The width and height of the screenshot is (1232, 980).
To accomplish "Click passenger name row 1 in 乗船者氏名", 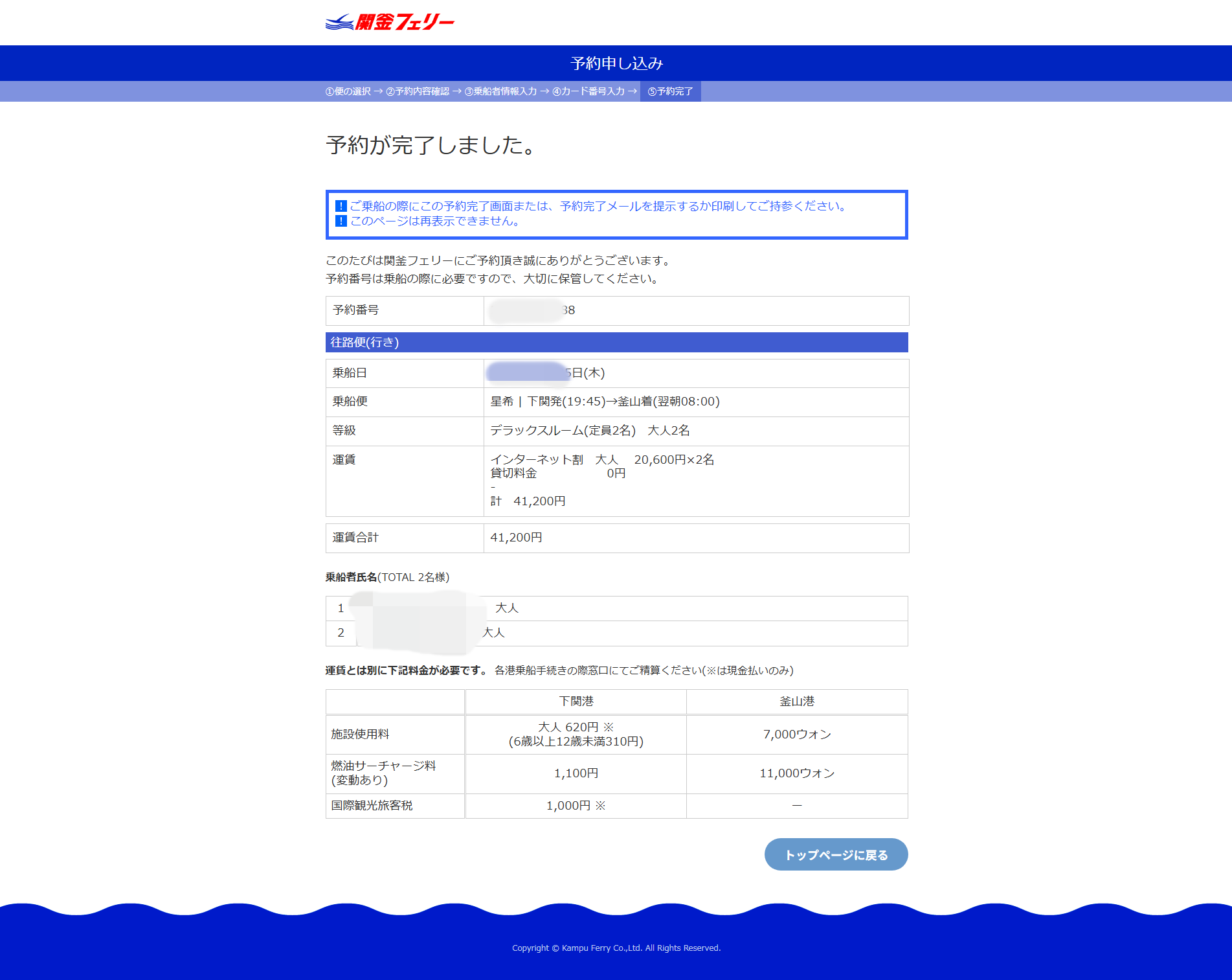I will point(616,608).
